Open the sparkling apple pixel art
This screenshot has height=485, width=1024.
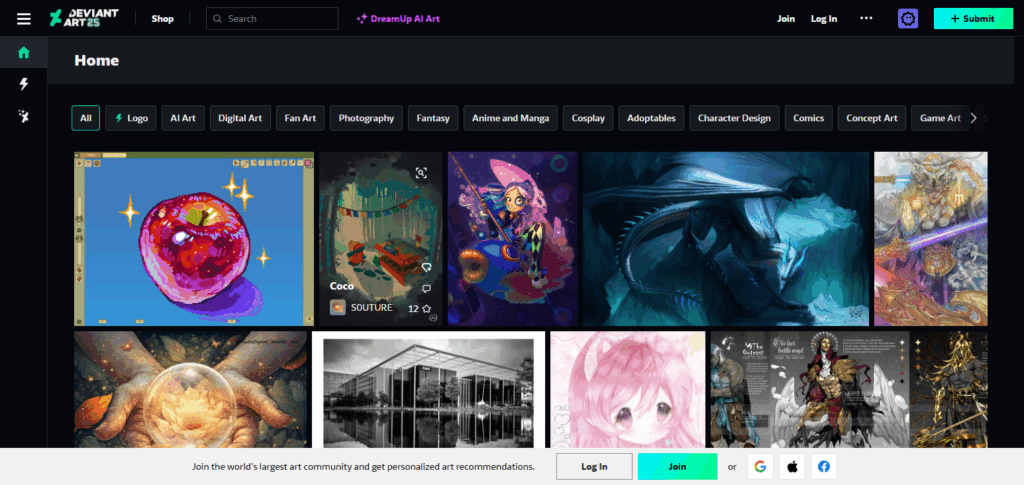(194, 238)
